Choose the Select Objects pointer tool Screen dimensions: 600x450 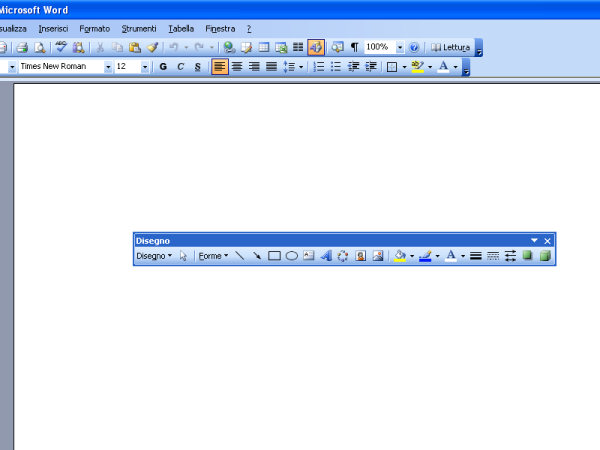tap(184, 256)
